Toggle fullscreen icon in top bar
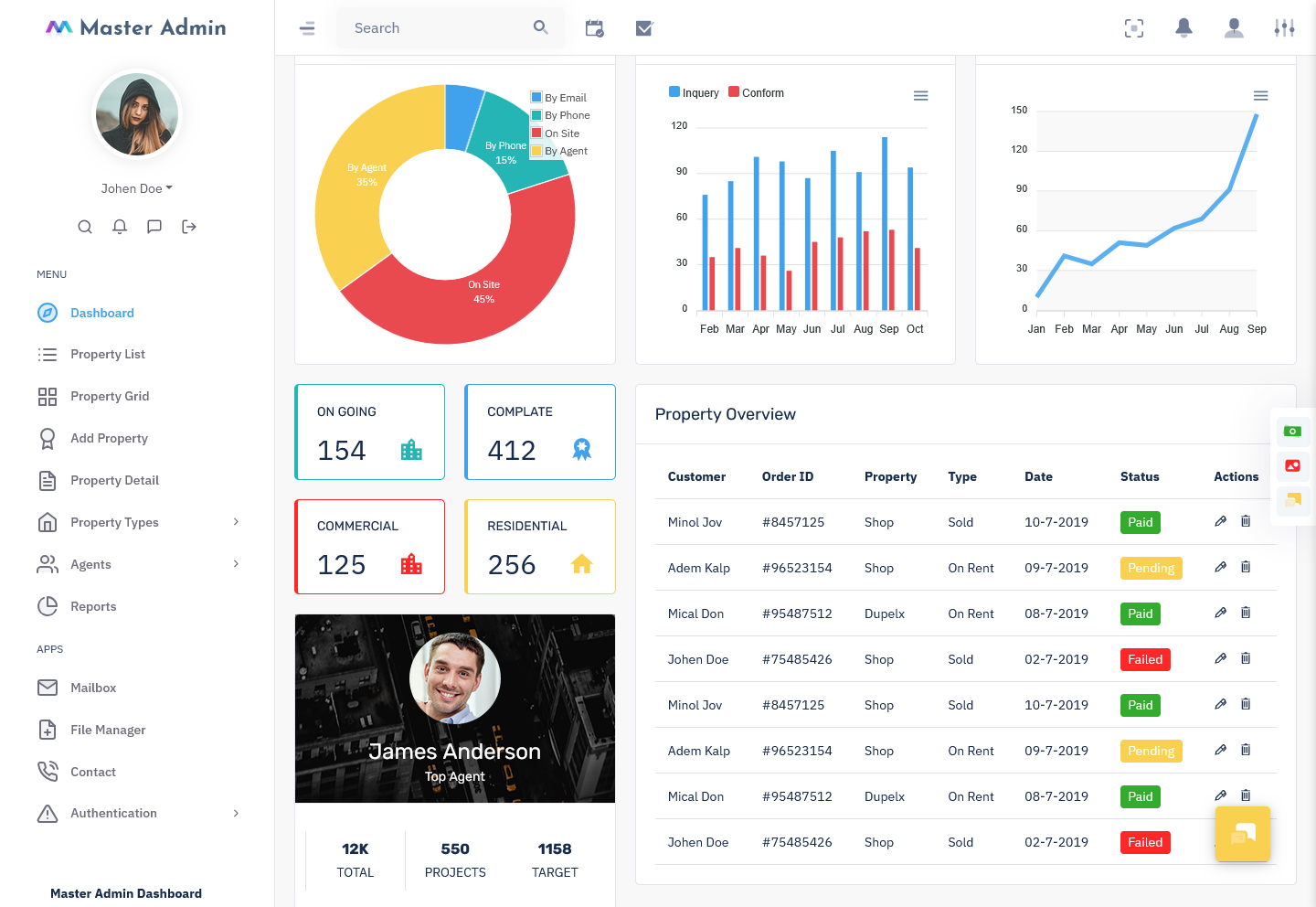This screenshot has width=1316, height=907. point(1134,28)
